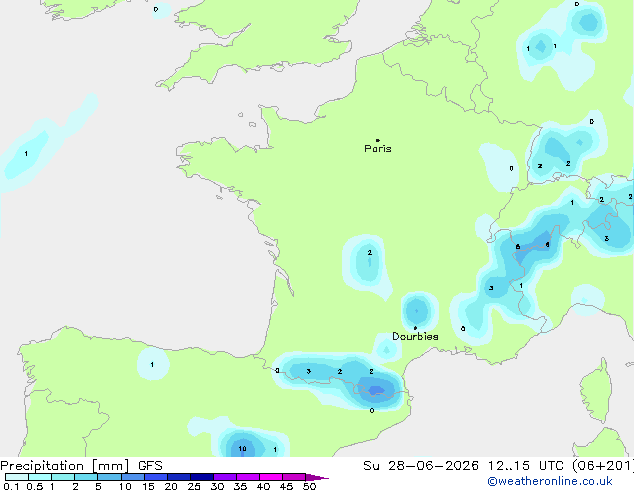Select legend swatch between 40 and 45
This screenshot has width=634, height=490.
pos(271,477)
